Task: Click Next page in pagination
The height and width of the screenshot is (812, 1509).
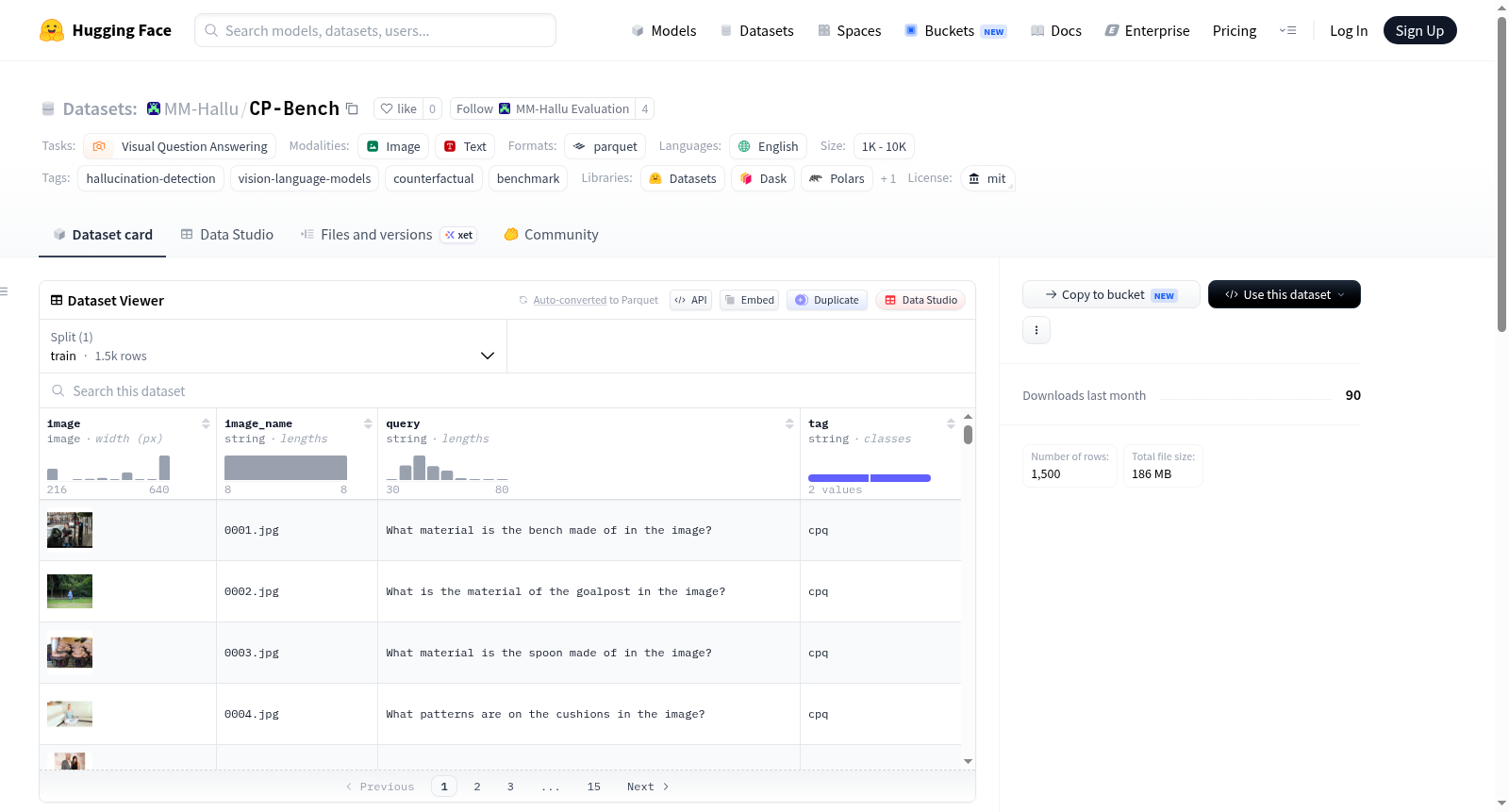Action: click(648, 787)
